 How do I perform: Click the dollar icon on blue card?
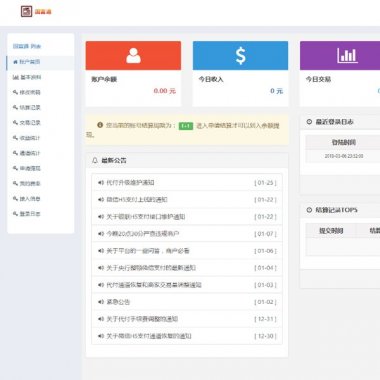click(x=240, y=56)
